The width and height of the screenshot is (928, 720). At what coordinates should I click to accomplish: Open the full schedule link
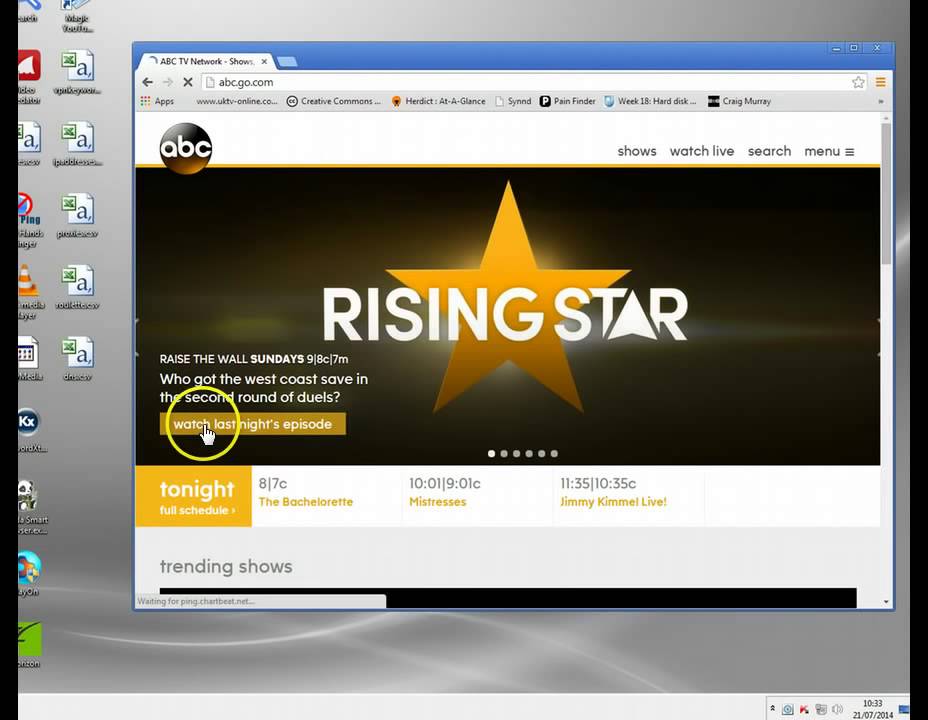197,510
